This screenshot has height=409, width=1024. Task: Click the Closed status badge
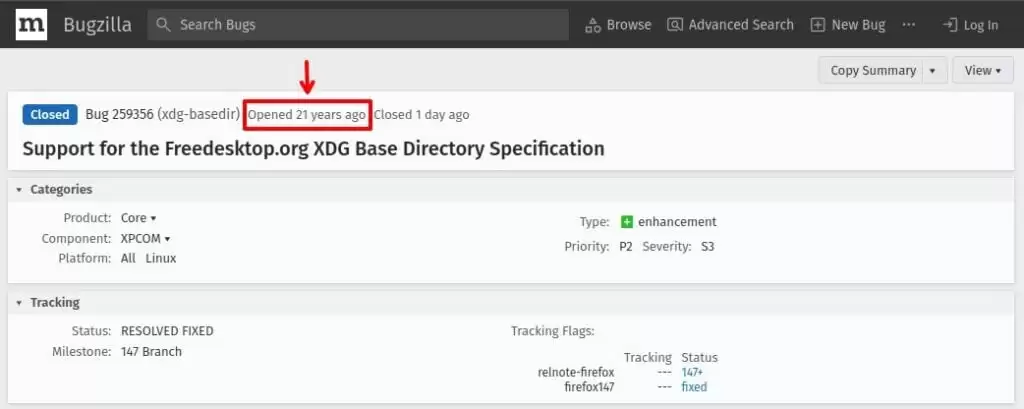point(50,114)
